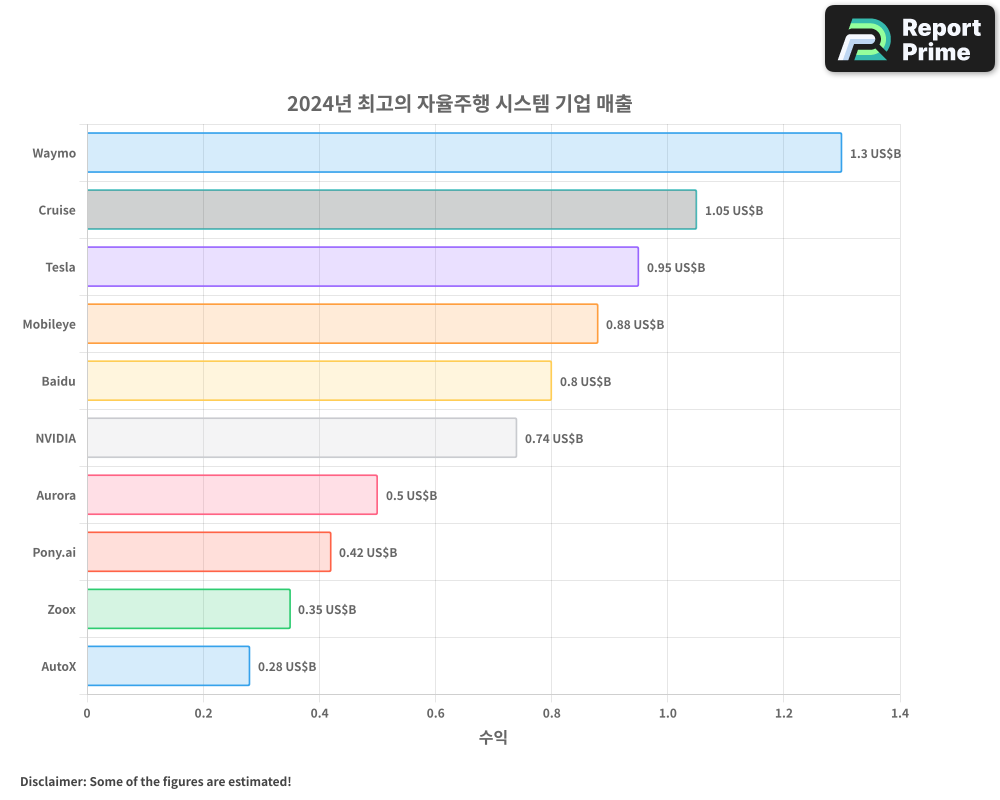Viewport: 1000px width, 800px height.
Task: Select the Mobileye revenue bar
Action: 340,324
